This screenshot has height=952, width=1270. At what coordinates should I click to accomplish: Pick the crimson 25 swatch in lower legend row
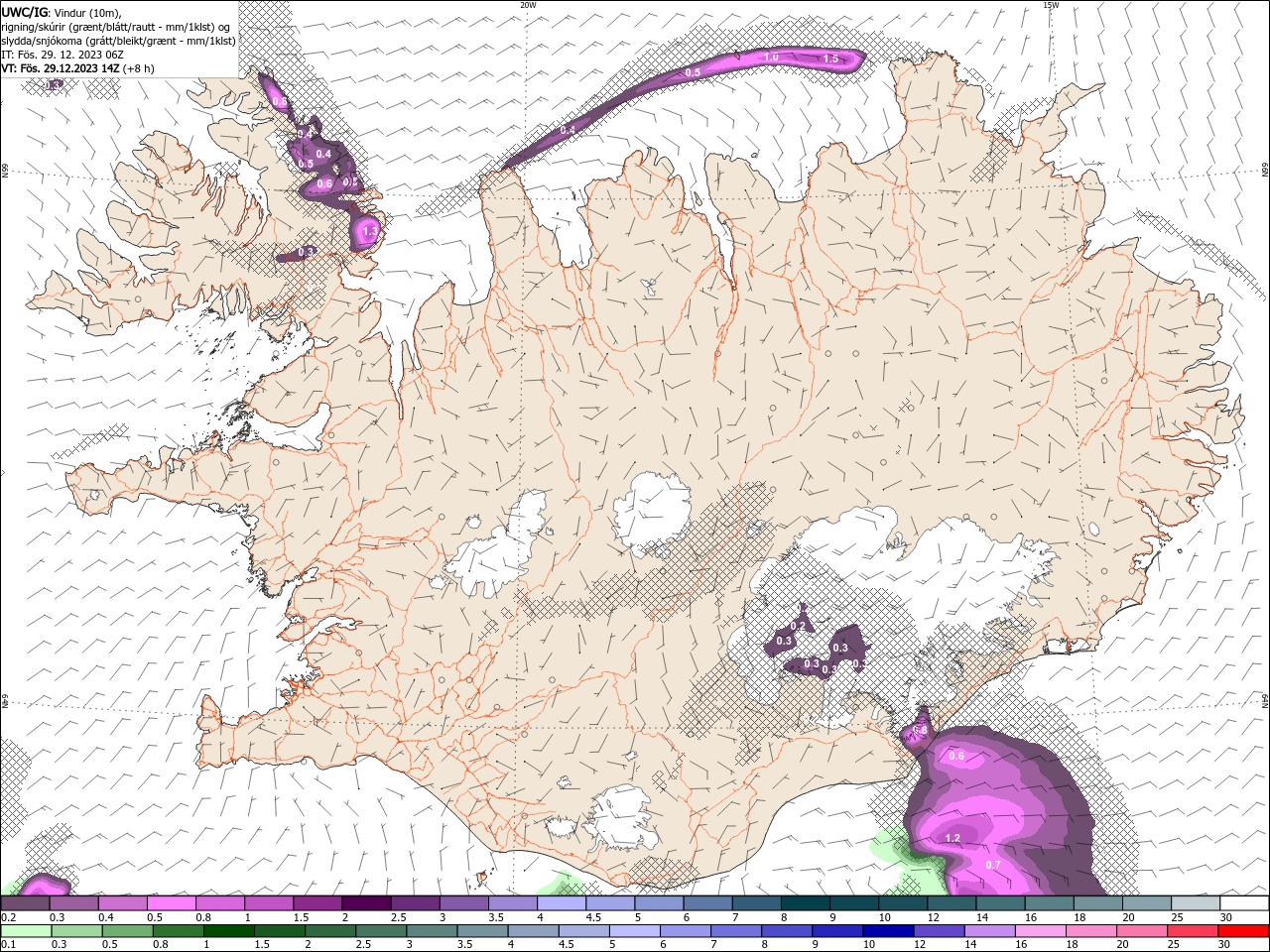(1196, 931)
